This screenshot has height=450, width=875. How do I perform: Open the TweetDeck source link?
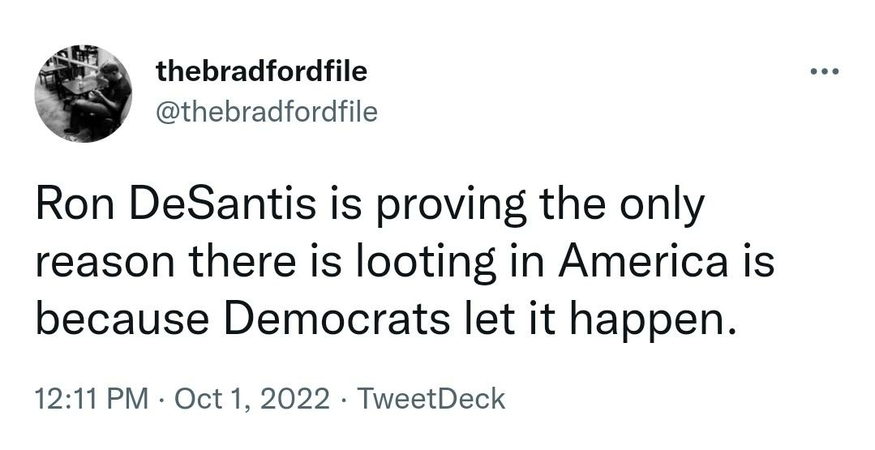[x=431, y=400]
